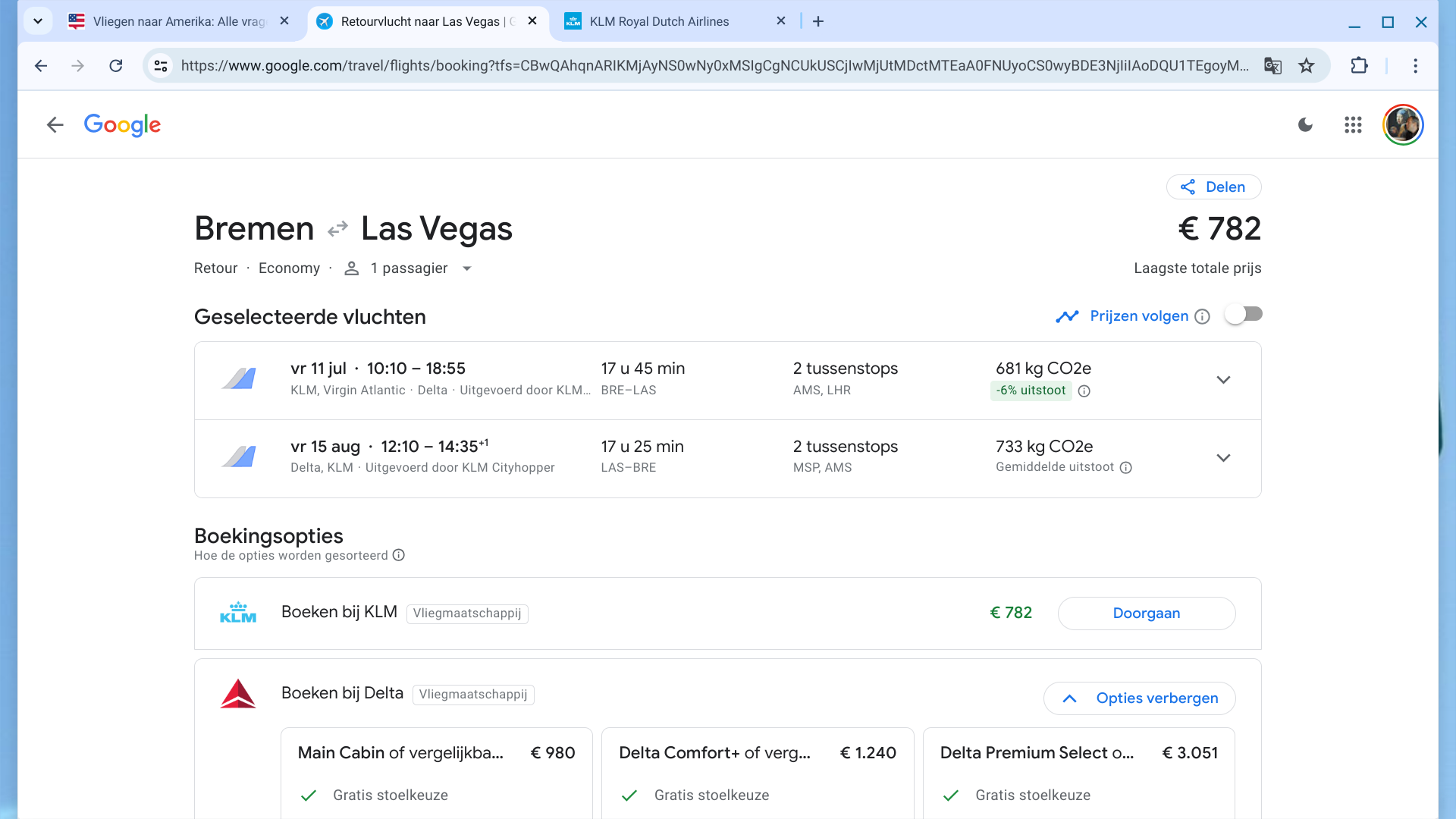Open the Chrome three-dot menu
This screenshot has height=819, width=1456.
1415,66
